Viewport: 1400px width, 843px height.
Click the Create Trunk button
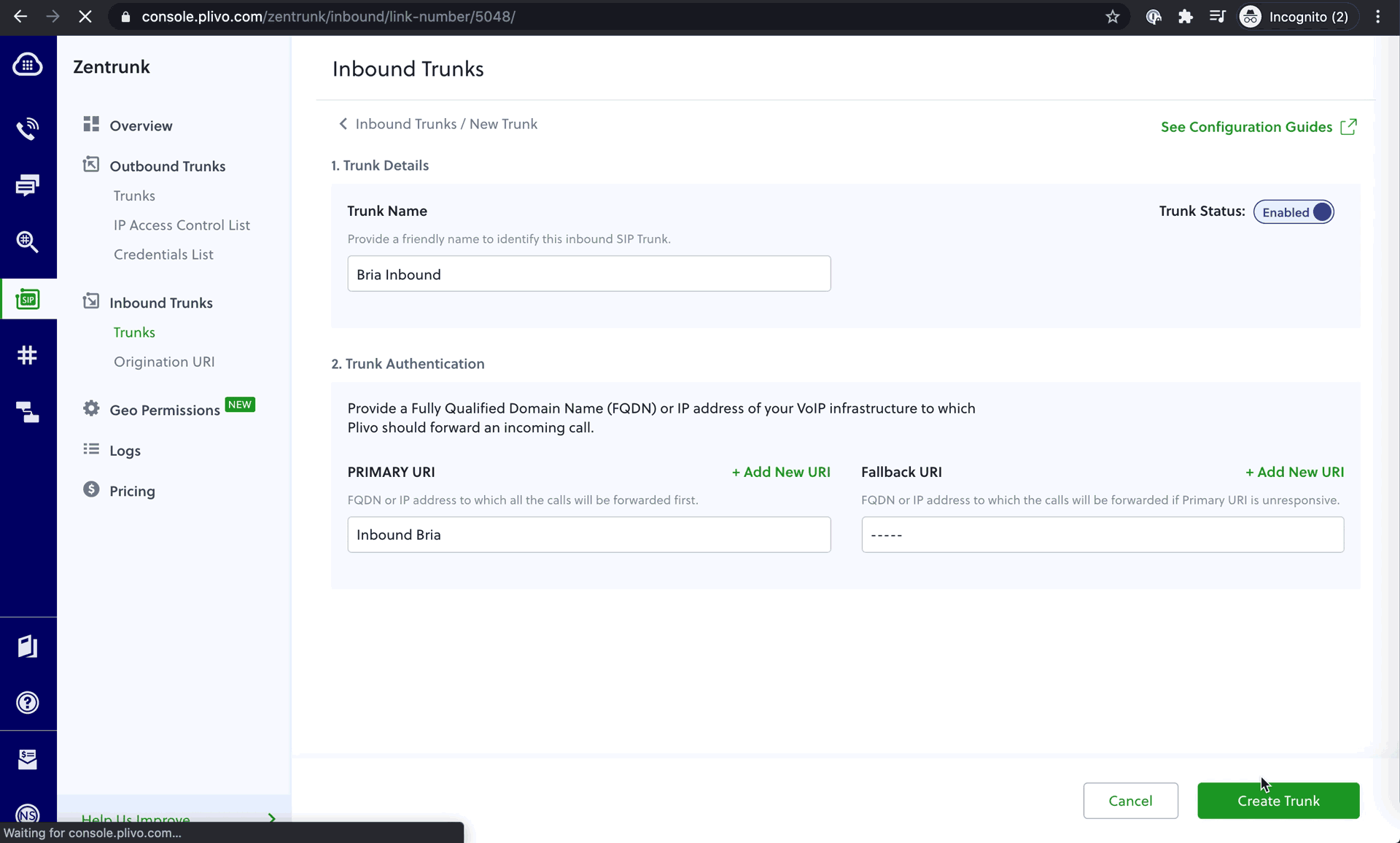click(1278, 801)
